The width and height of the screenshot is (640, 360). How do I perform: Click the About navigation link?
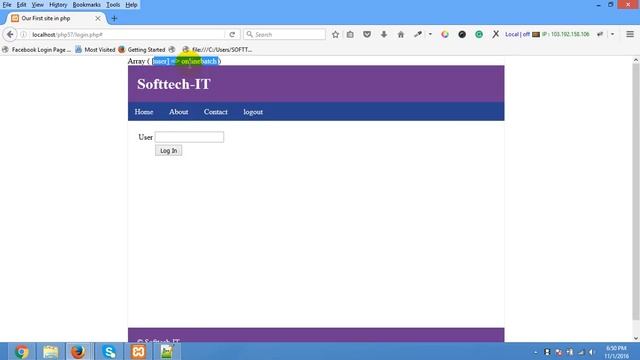point(178,111)
